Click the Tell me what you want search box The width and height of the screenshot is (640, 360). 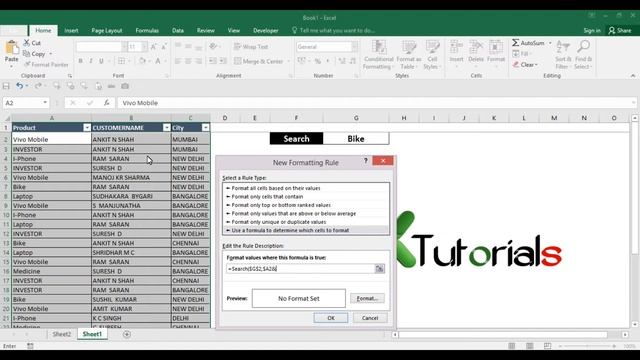(333, 30)
